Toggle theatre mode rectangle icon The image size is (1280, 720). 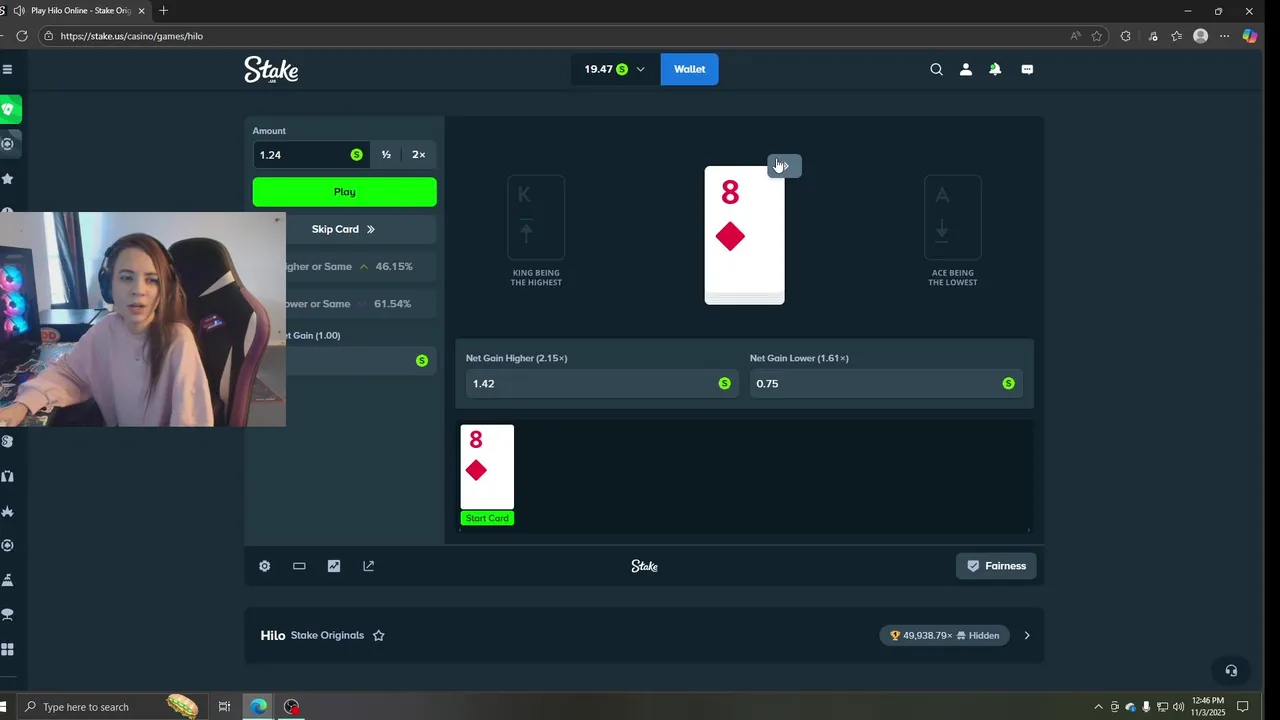tap(299, 566)
